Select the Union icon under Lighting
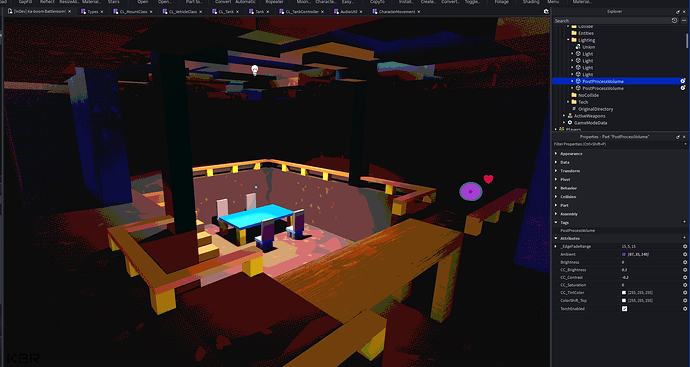 (578, 47)
